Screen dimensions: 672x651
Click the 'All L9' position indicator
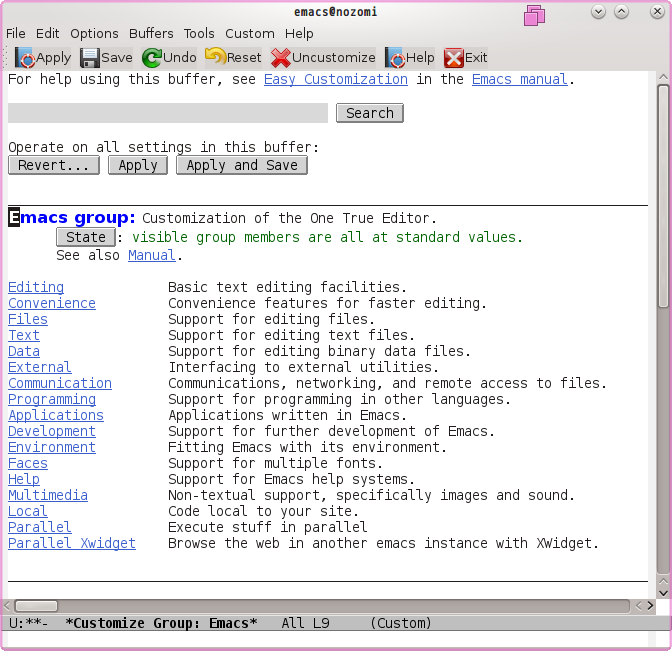pyautogui.click(x=305, y=623)
